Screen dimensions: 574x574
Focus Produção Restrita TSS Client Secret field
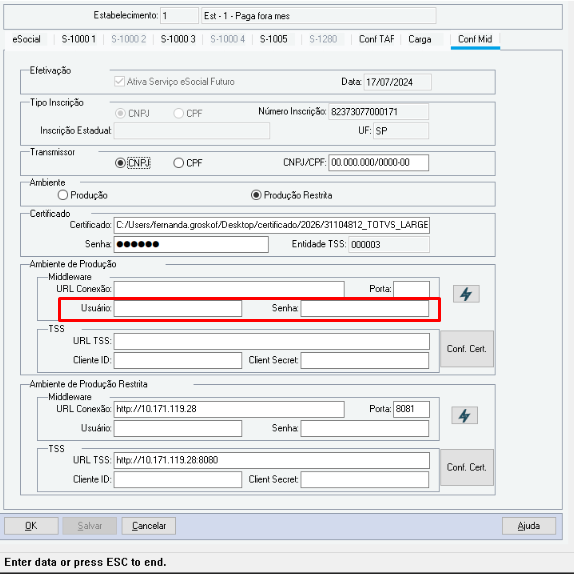click(365, 480)
